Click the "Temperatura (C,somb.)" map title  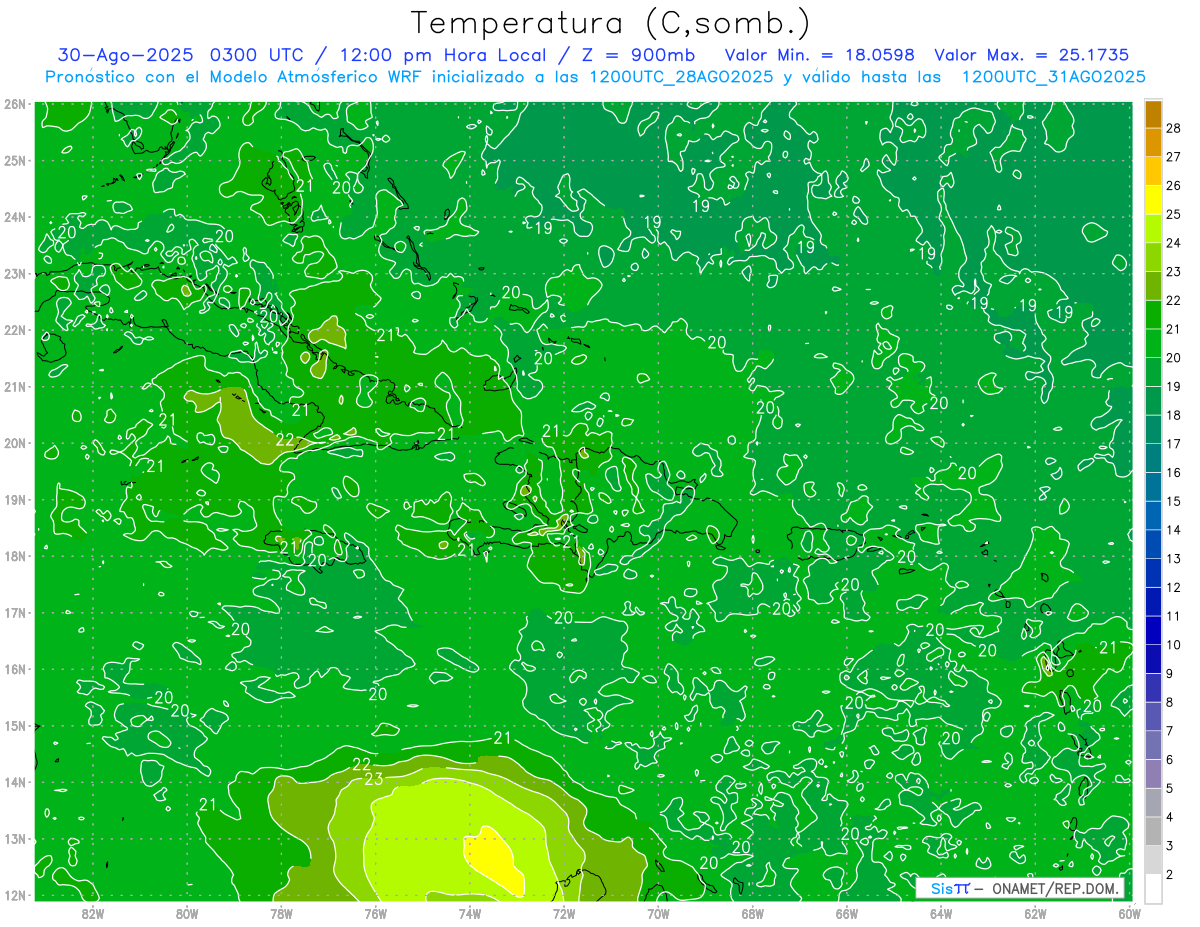tap(611, 23)
